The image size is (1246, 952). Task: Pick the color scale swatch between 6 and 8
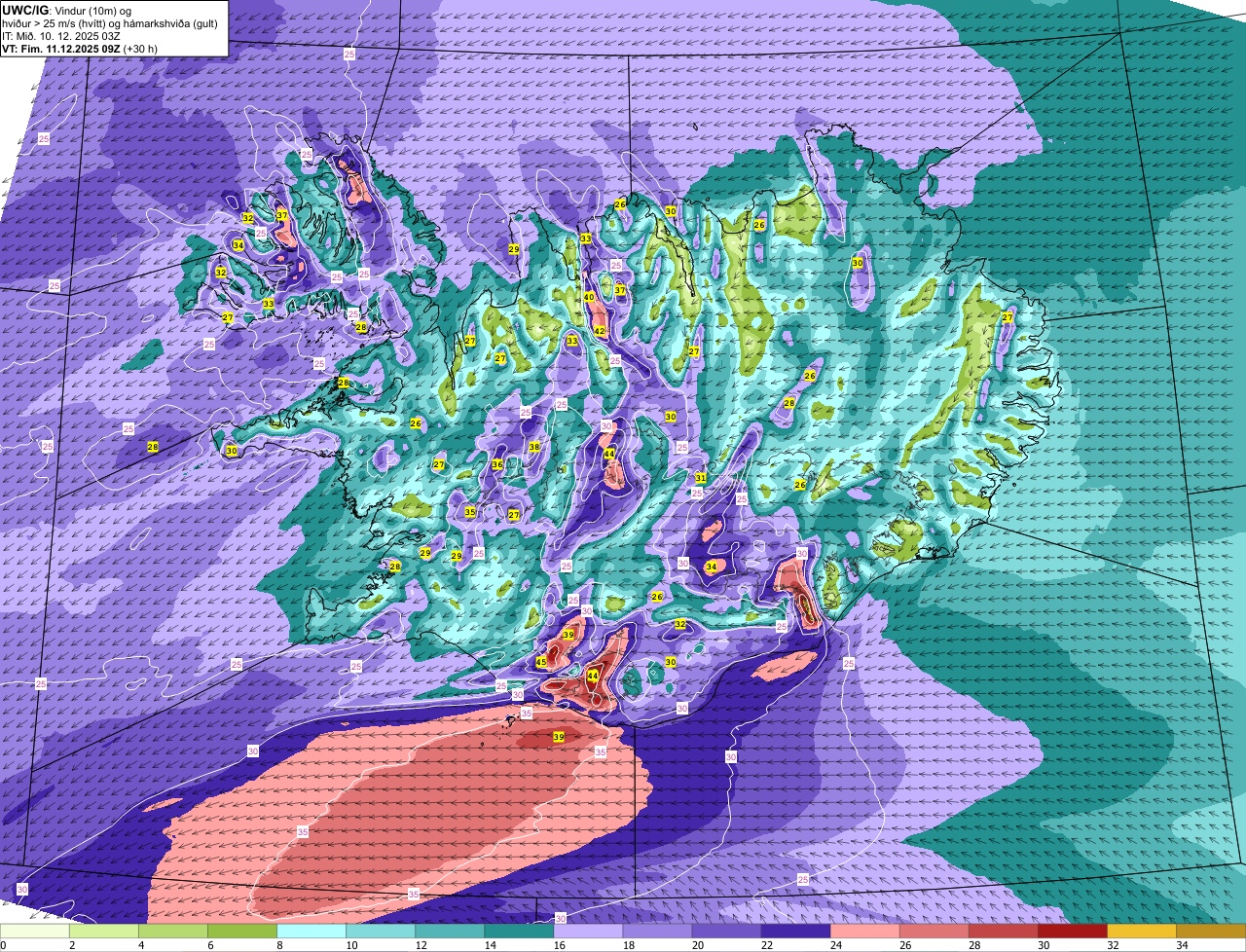point(240,931)
